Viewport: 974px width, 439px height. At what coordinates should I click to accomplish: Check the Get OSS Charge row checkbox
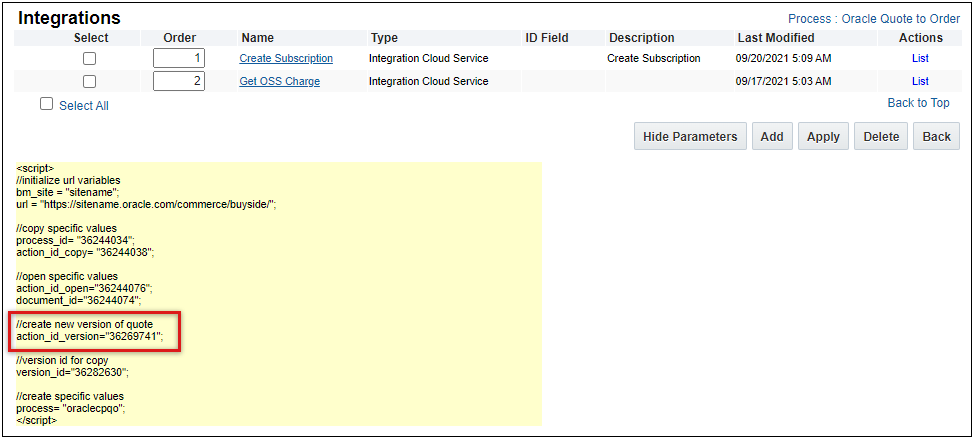pyautogui.click(x=90, y=82)
